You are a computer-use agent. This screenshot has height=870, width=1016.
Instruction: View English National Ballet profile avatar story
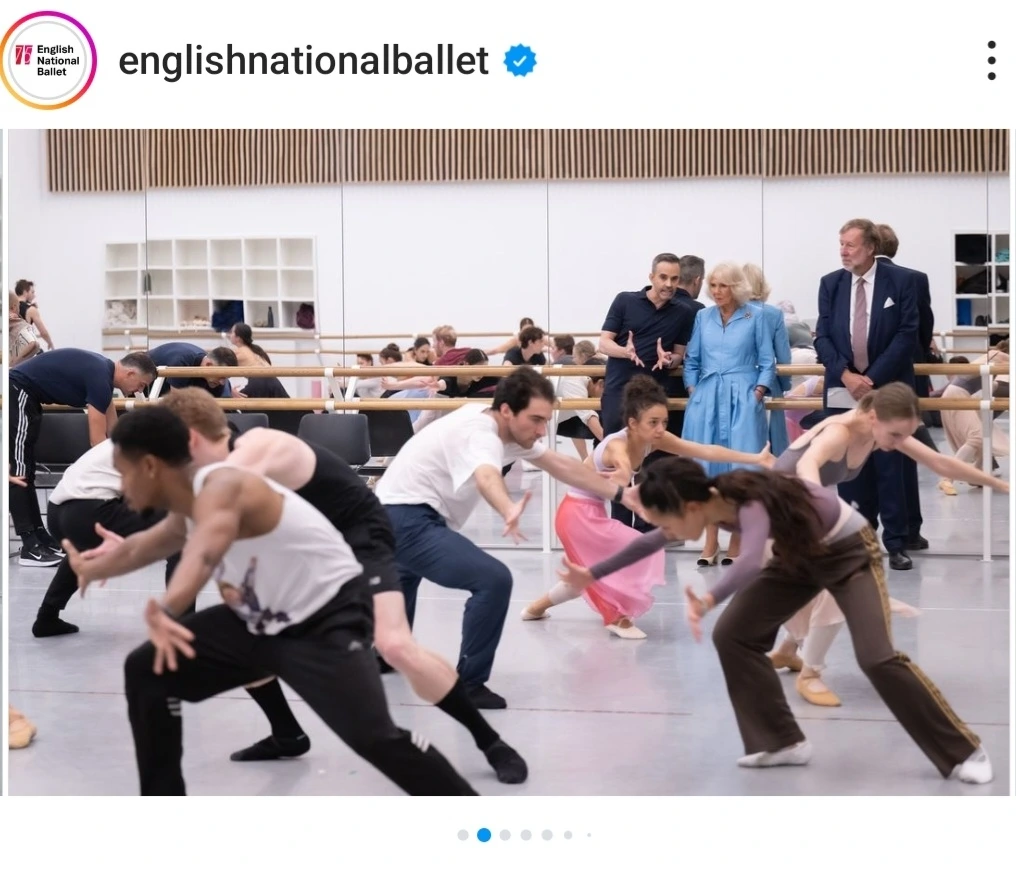(x=48, y=60)
